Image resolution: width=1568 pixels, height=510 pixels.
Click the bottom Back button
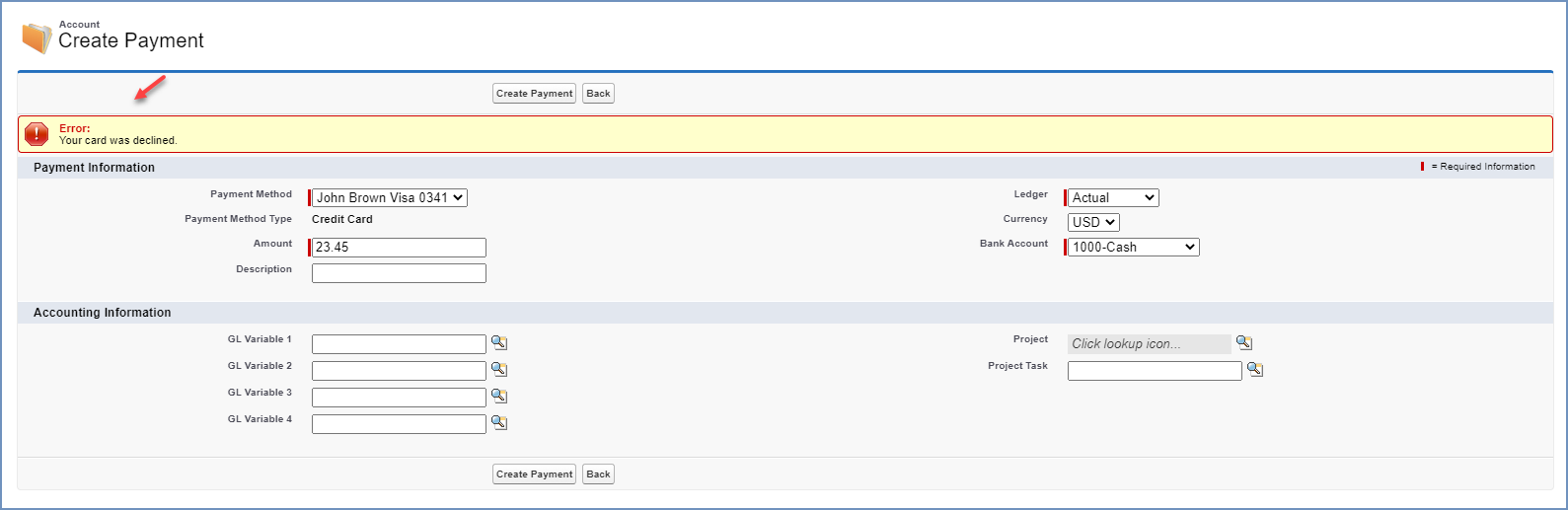click(598, 474)
